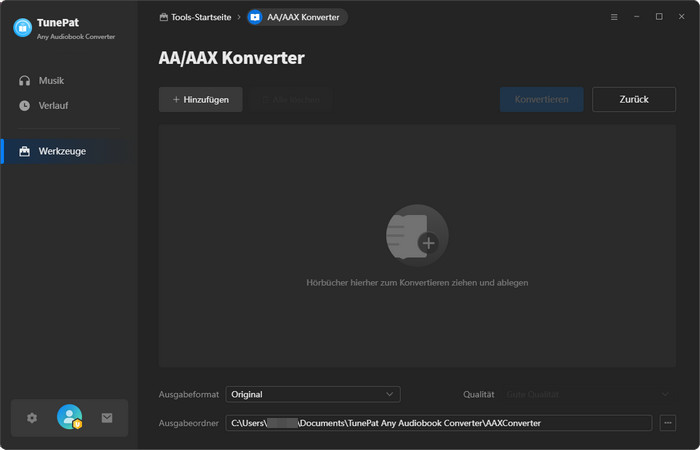Viewport: 700px width, 450px height.
Task: Click the toolbox icon beside Werkzeuge
Action: tap(25, 151)
